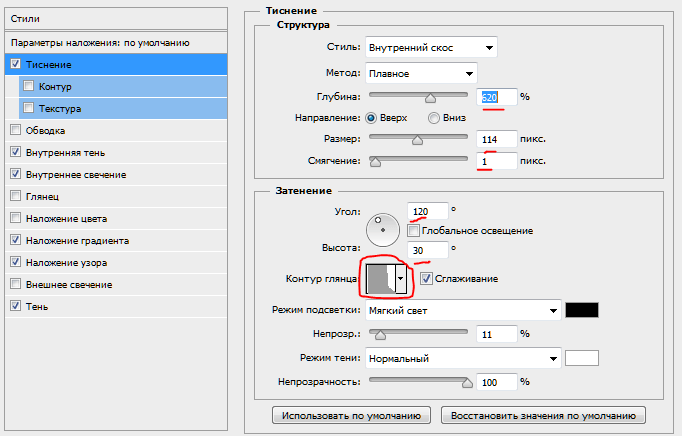The width and height of the screenshot is (682, 436).
Task: Open the Стиль dropdown
Action: (x=432, y=47)
